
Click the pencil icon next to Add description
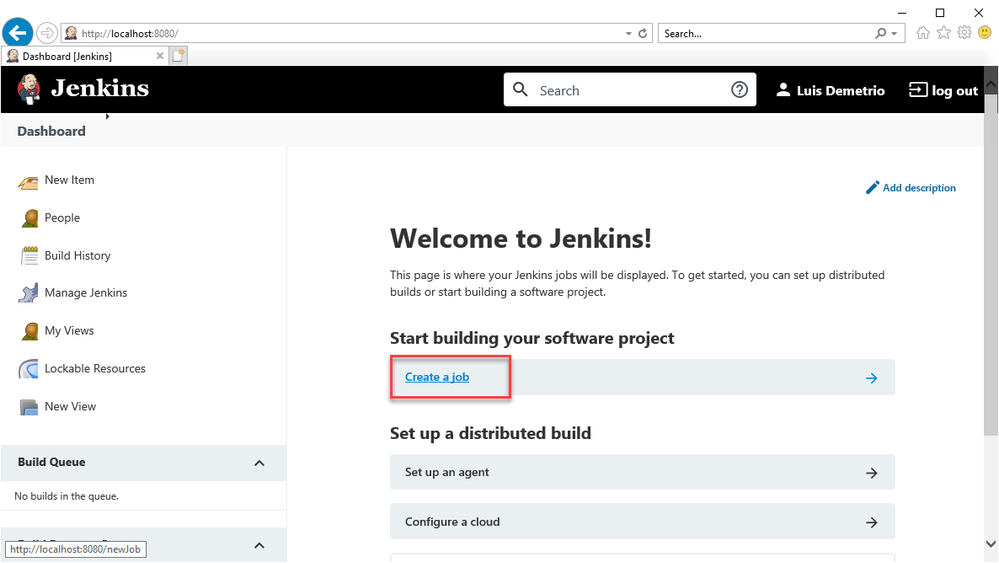tap(872, 187)
